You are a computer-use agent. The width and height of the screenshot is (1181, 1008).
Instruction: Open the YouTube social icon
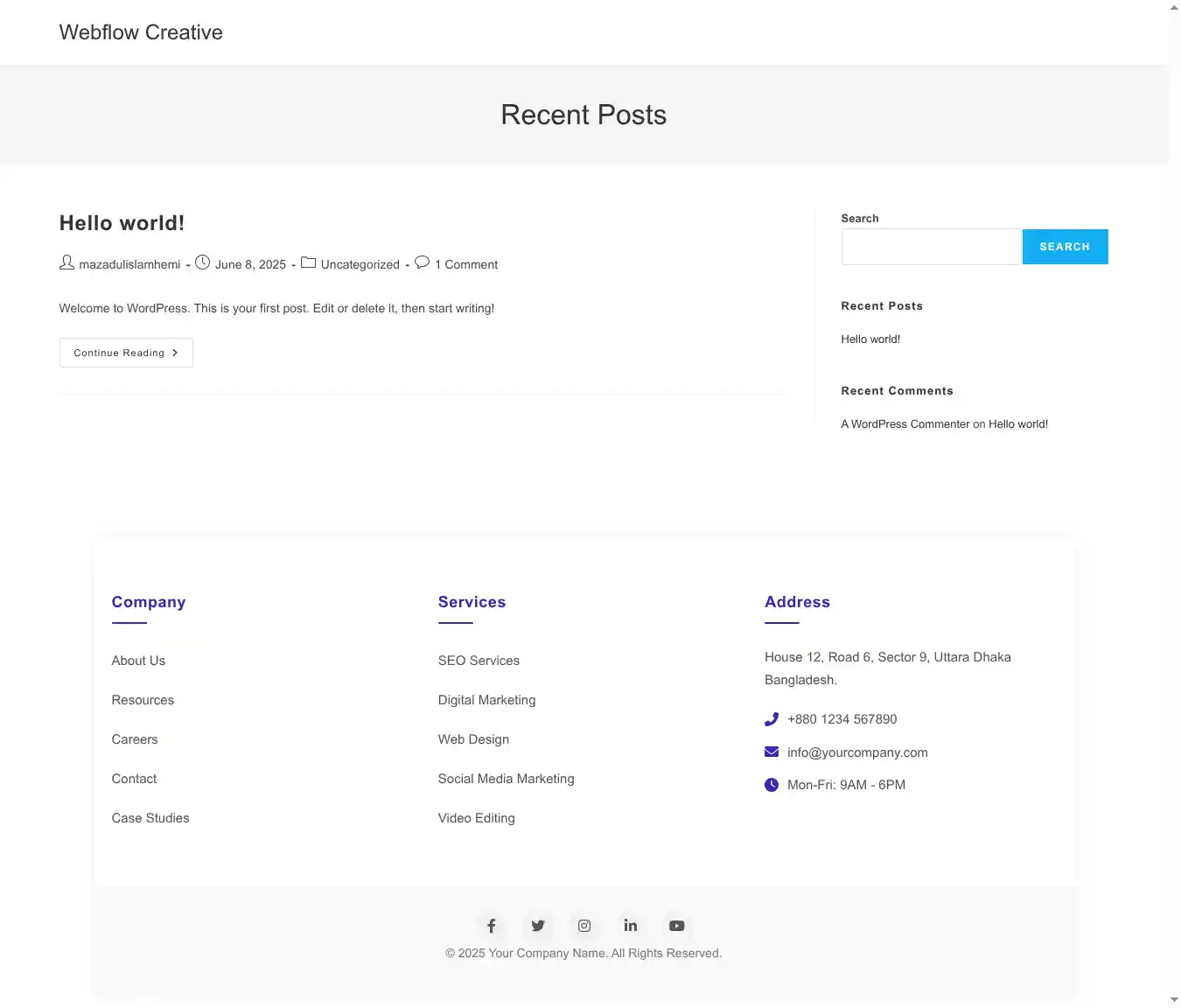click(x=677, y=926)
